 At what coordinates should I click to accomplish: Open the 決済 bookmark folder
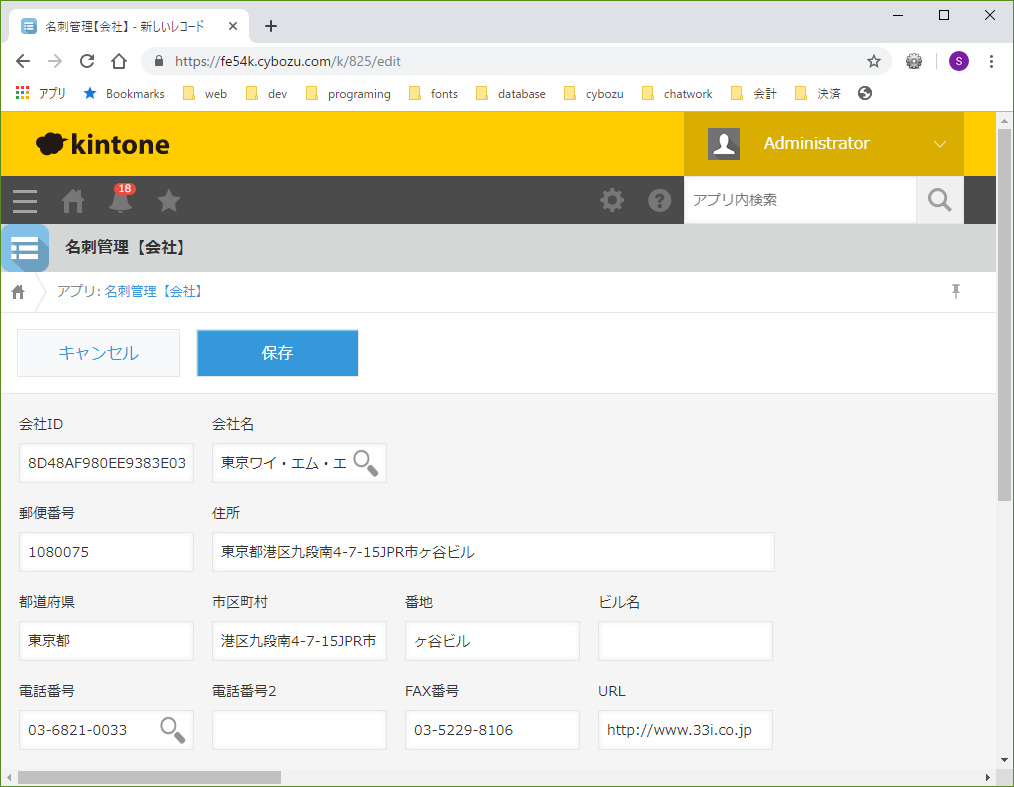click(818, 94)
